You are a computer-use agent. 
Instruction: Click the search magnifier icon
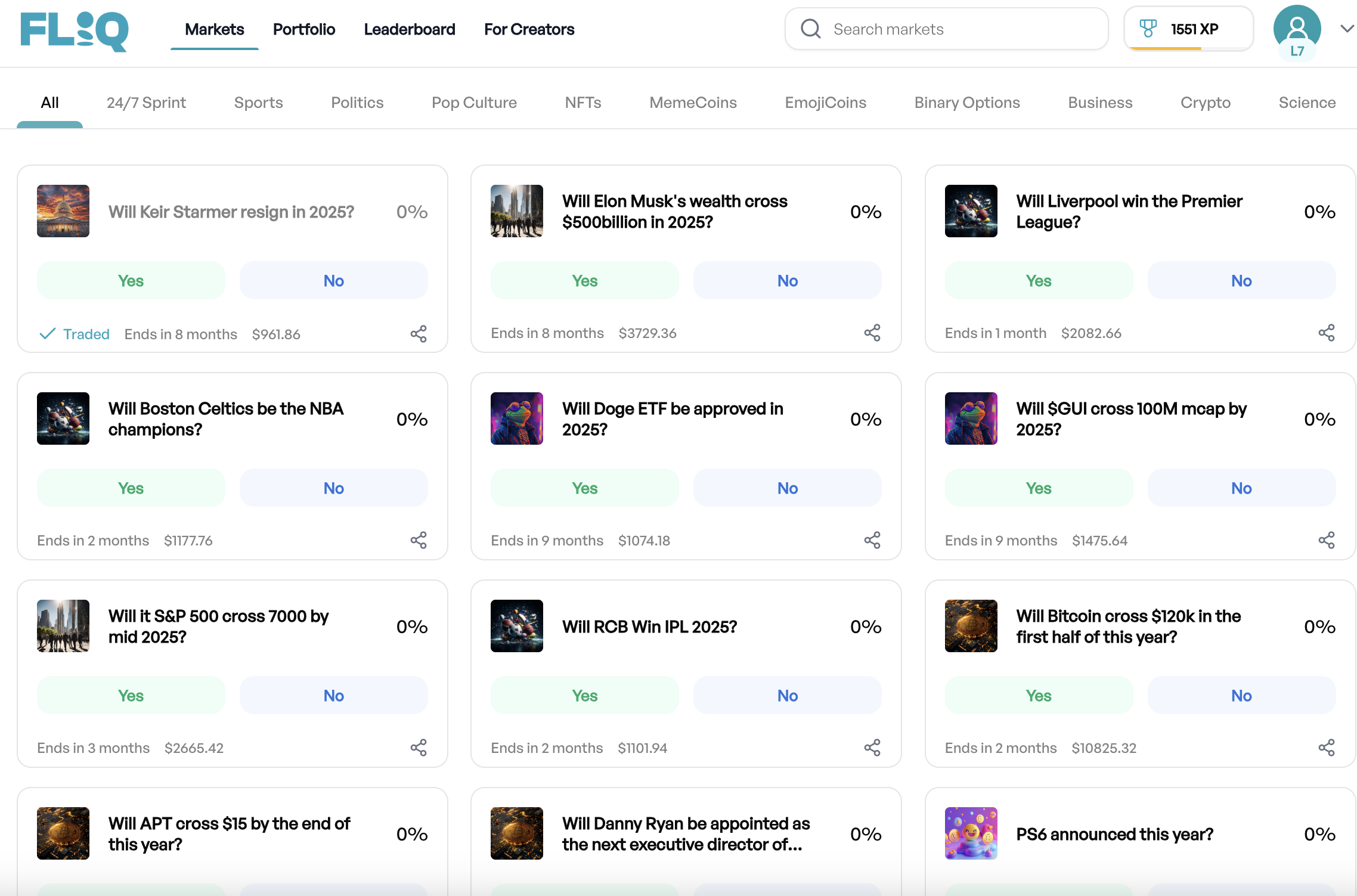click(811, 29)
